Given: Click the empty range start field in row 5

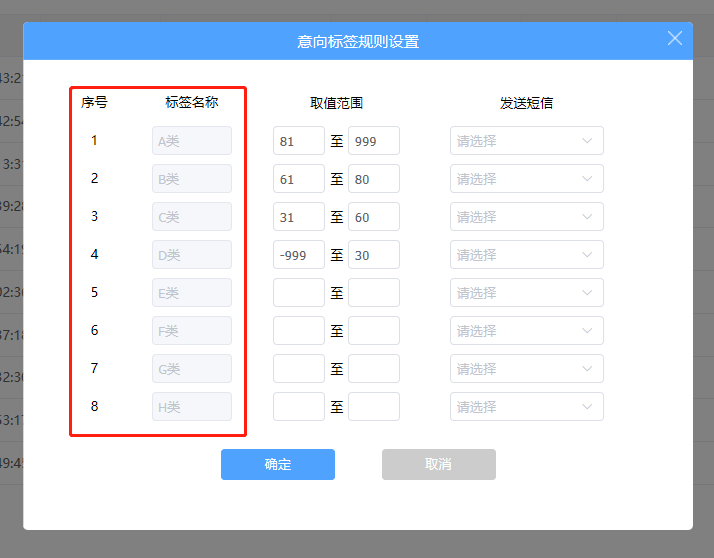Looking at the screenshot, I should click(298, 293).
